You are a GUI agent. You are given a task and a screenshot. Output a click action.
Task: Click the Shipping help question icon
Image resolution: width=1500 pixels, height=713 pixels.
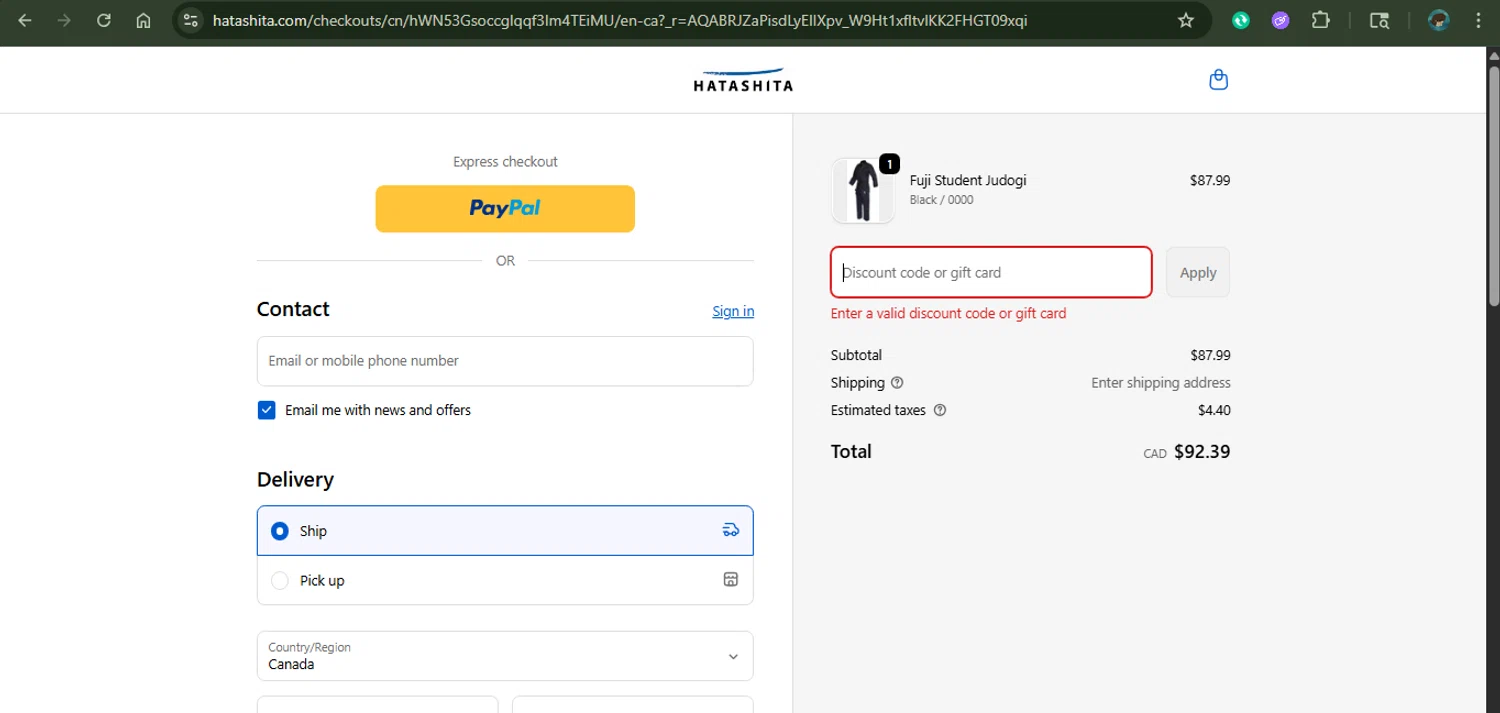[x=897, y=383]
